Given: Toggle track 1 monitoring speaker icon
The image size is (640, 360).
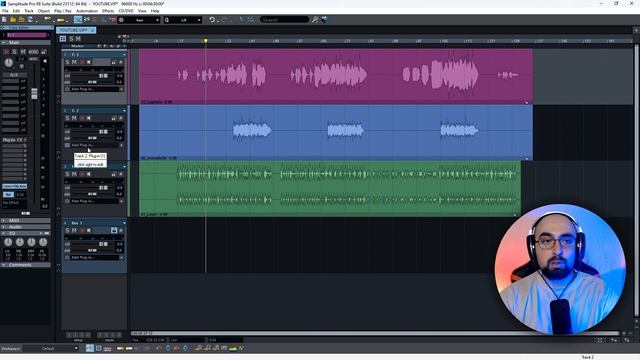Looking at the screenshot, I should [x=89, y=62].
